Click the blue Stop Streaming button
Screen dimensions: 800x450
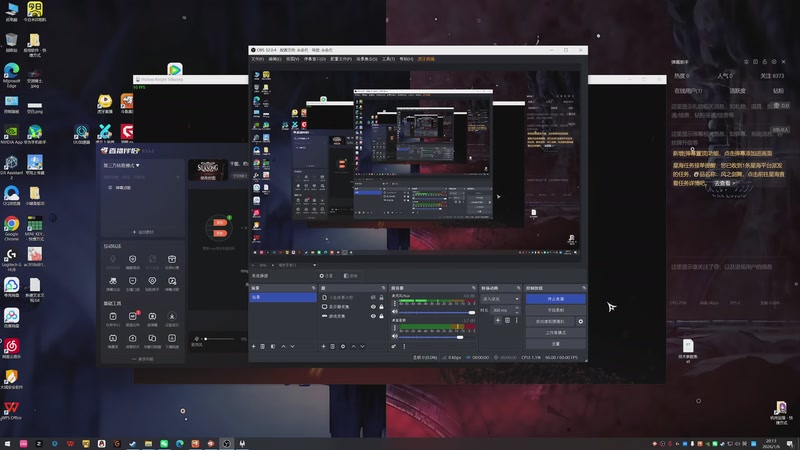click(x=556, y=299)
